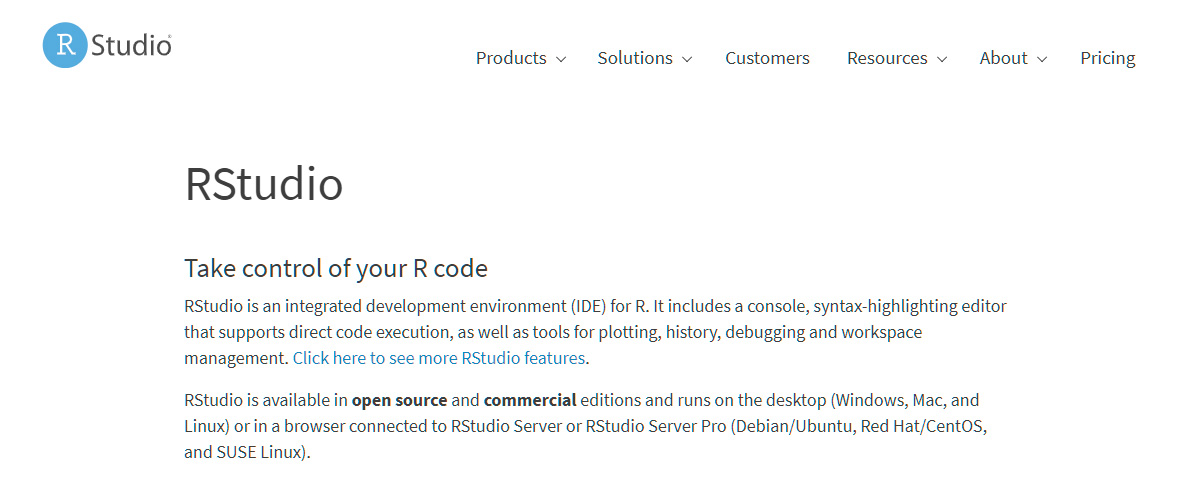Viewport: 1183px width, 502px height.
Task: Go to the Customers page
Action: click(x=767, y=58)
